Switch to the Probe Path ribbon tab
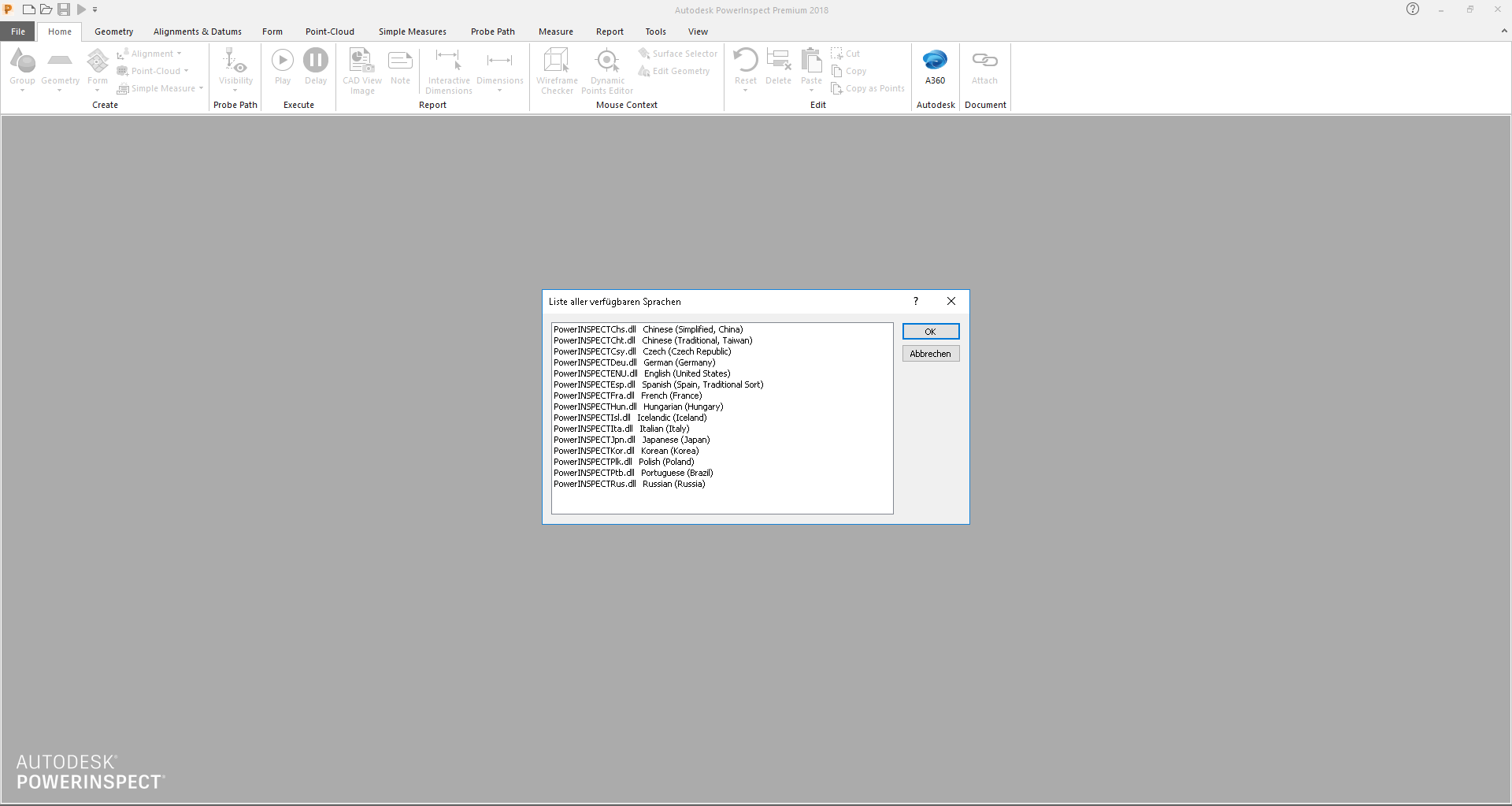Viewport: 1512px width, 806px height. point(492,32)
